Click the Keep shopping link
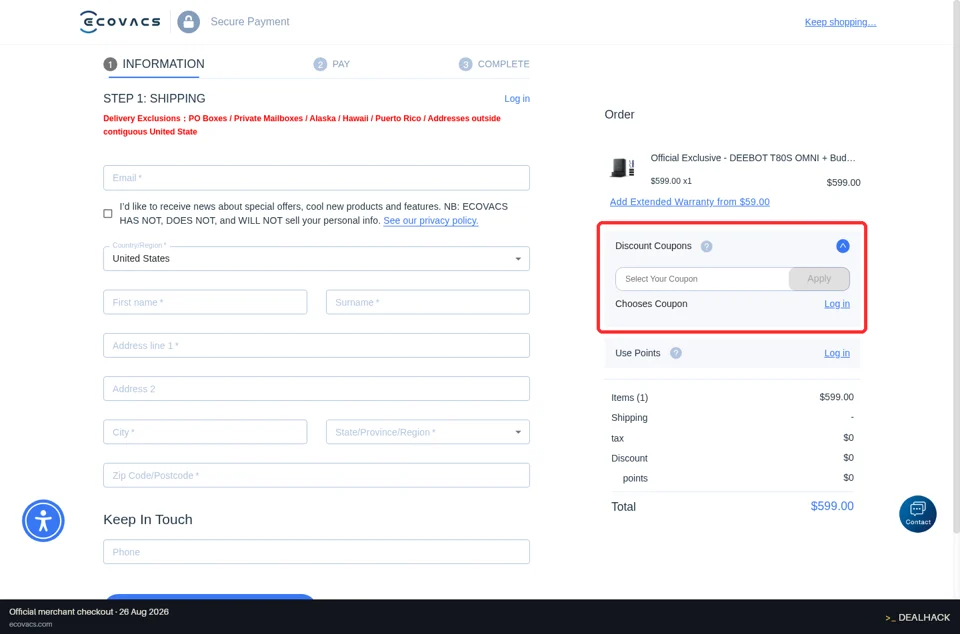The image size is (960, 634). (x=840, y=22)
